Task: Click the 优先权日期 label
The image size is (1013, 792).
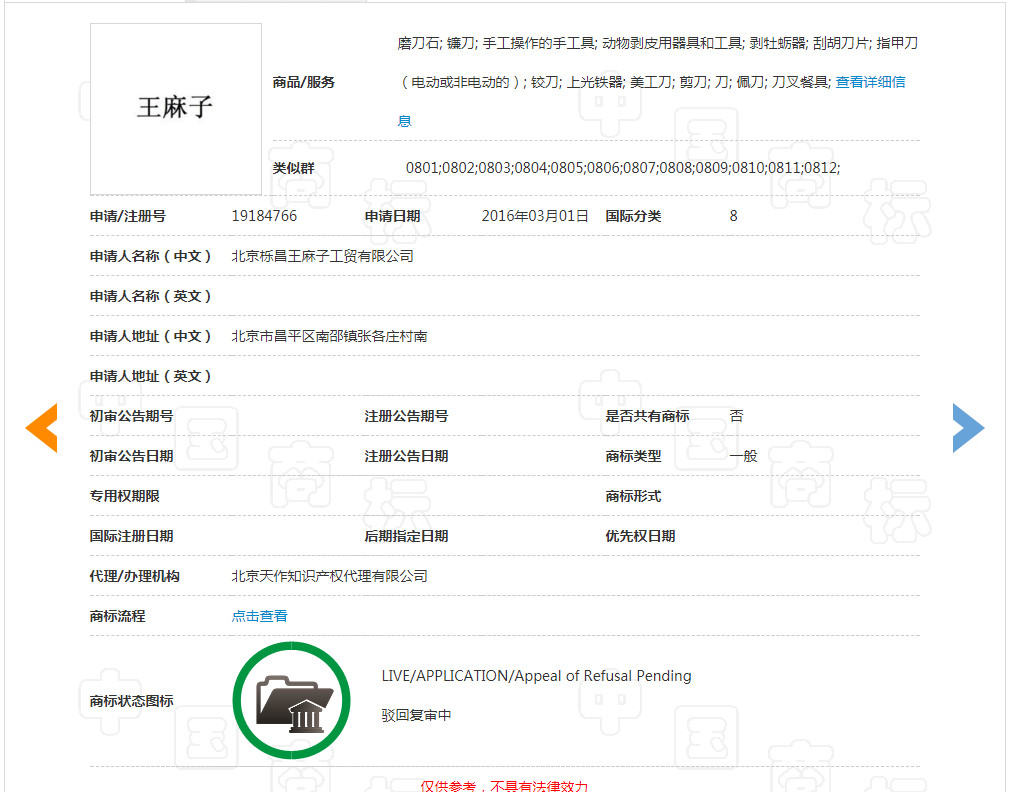Action: (640, 536)
